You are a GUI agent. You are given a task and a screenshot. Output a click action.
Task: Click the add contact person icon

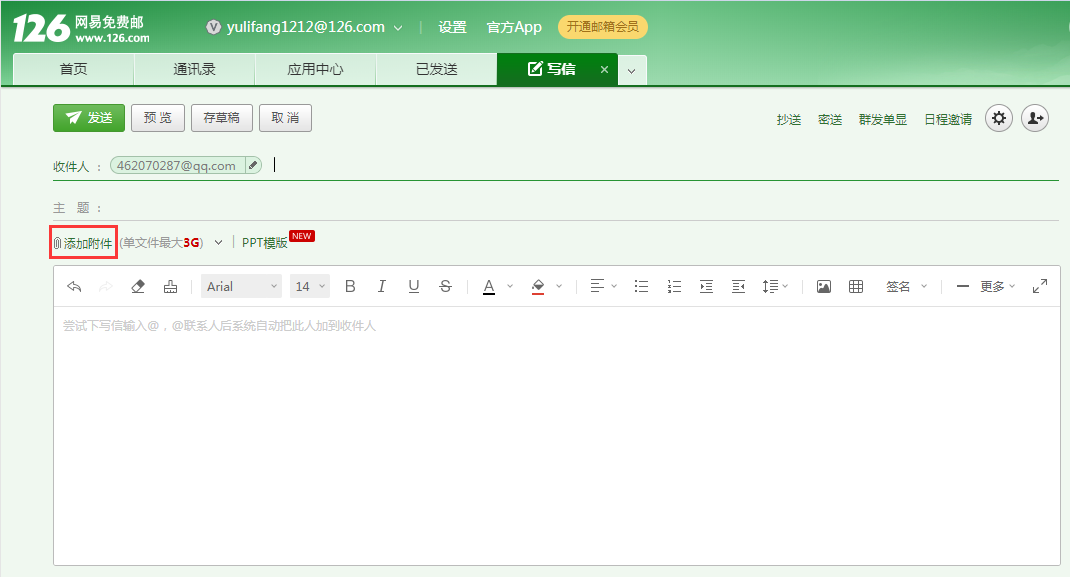[x=1035, y=118]
